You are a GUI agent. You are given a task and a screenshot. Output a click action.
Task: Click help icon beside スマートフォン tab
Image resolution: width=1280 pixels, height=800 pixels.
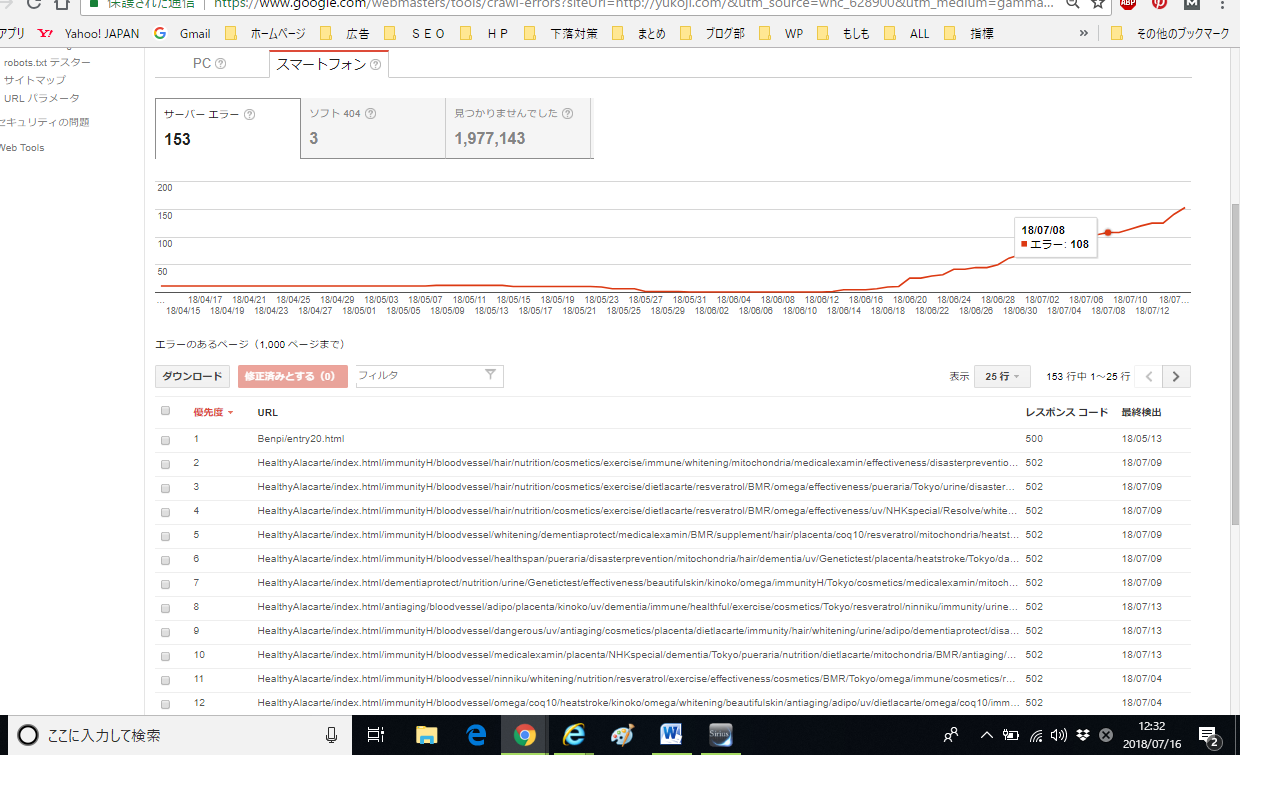click(375, 64)
